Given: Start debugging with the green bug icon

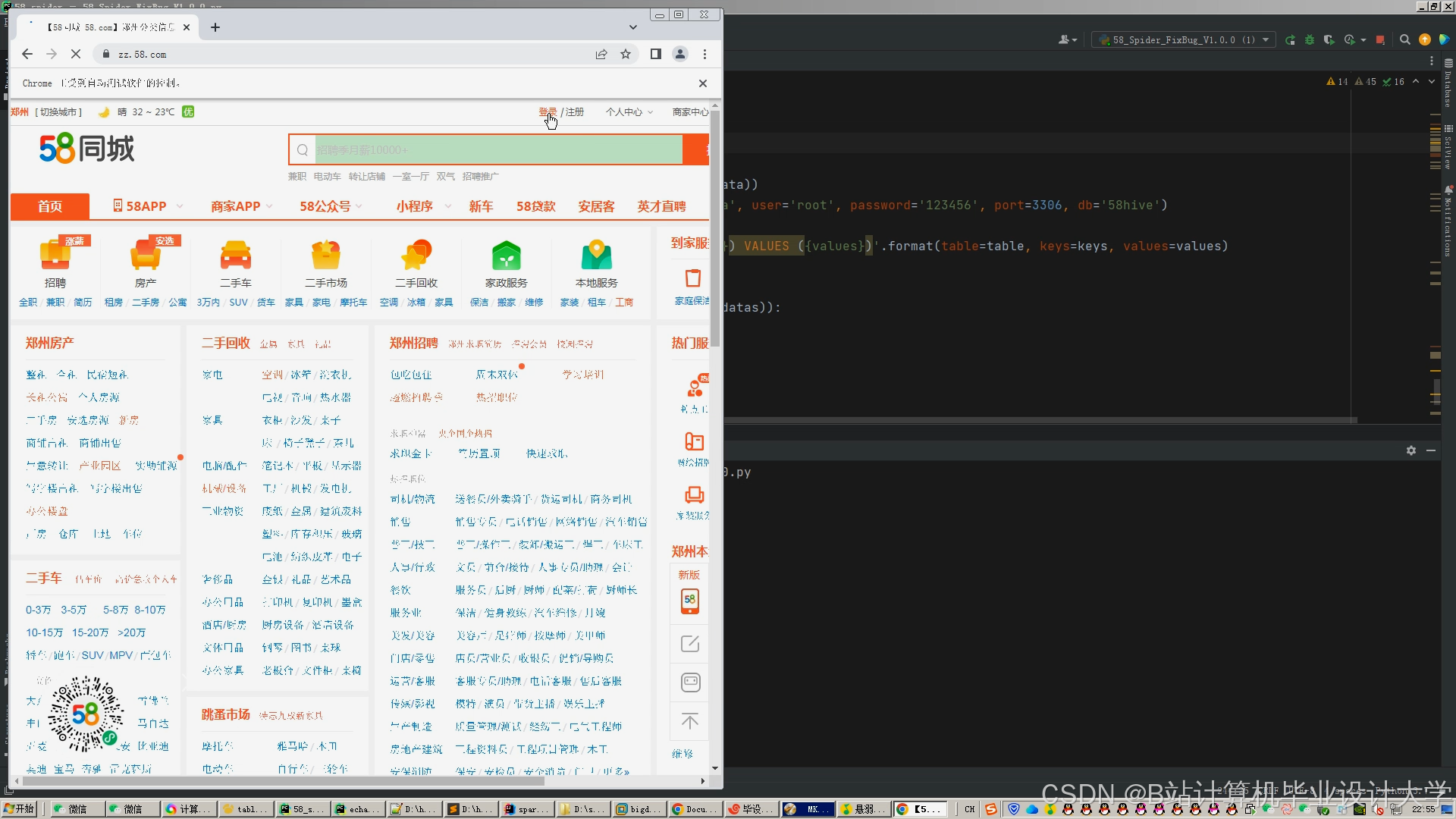Looking at the screenshot, I should 1310,40.
